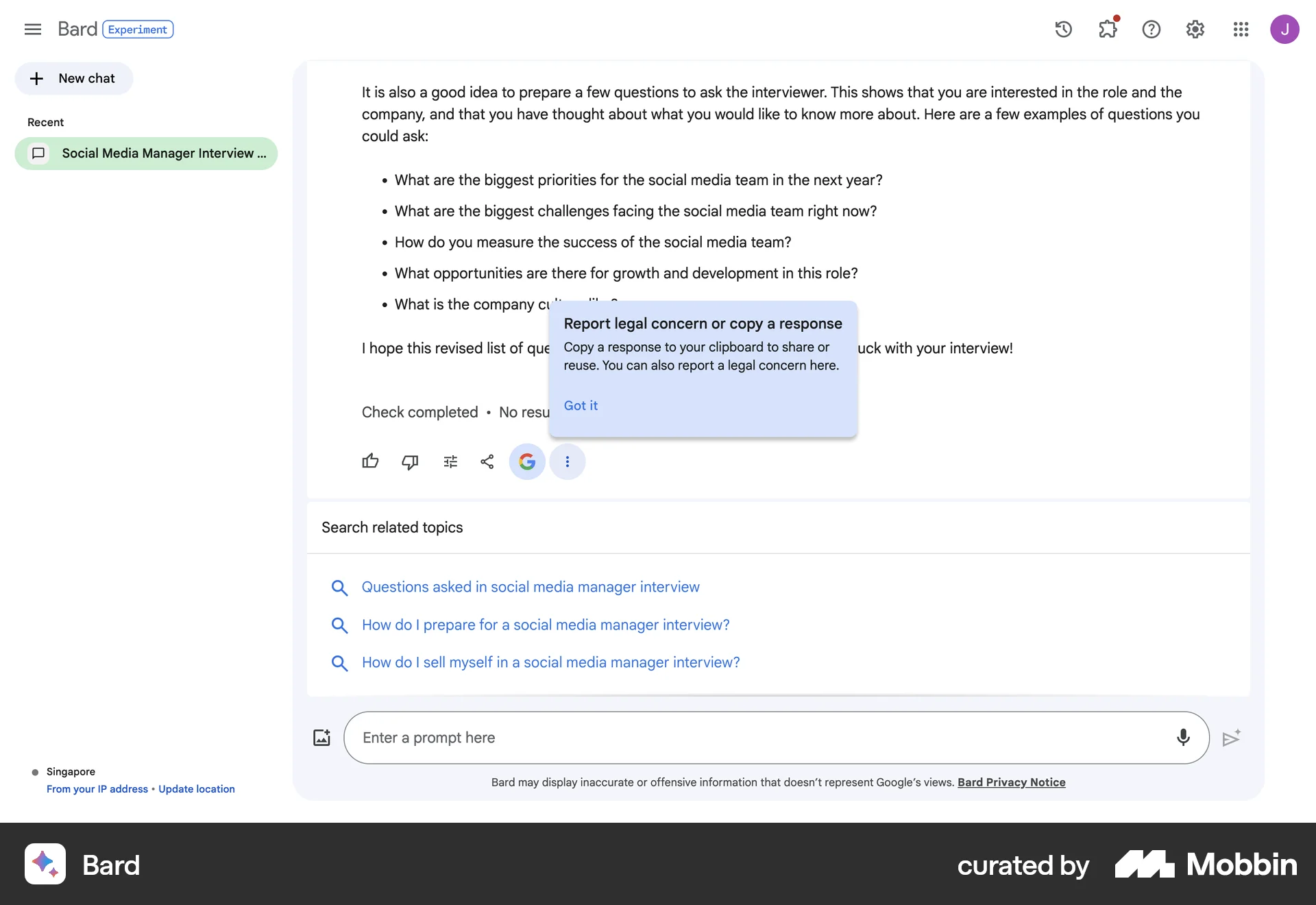Start a New chat
Viewport: 1316px width, 905px height.
coord(74,79)
